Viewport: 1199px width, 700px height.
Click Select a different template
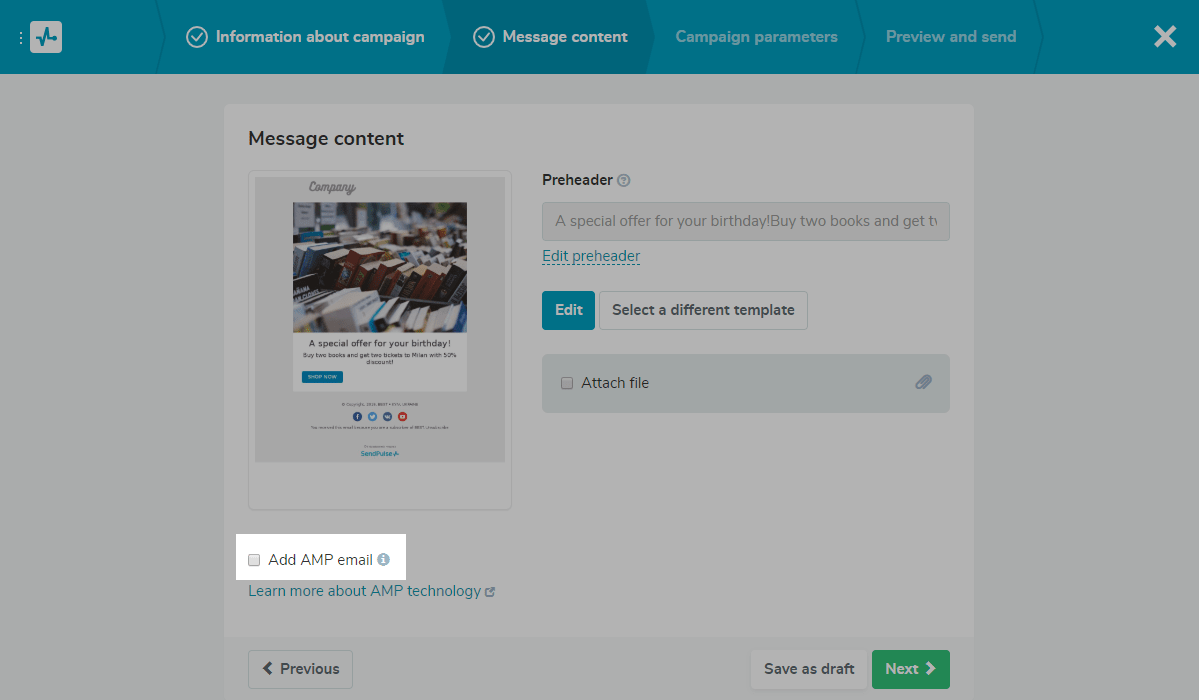pyautogui.click(x=703, y=310)
